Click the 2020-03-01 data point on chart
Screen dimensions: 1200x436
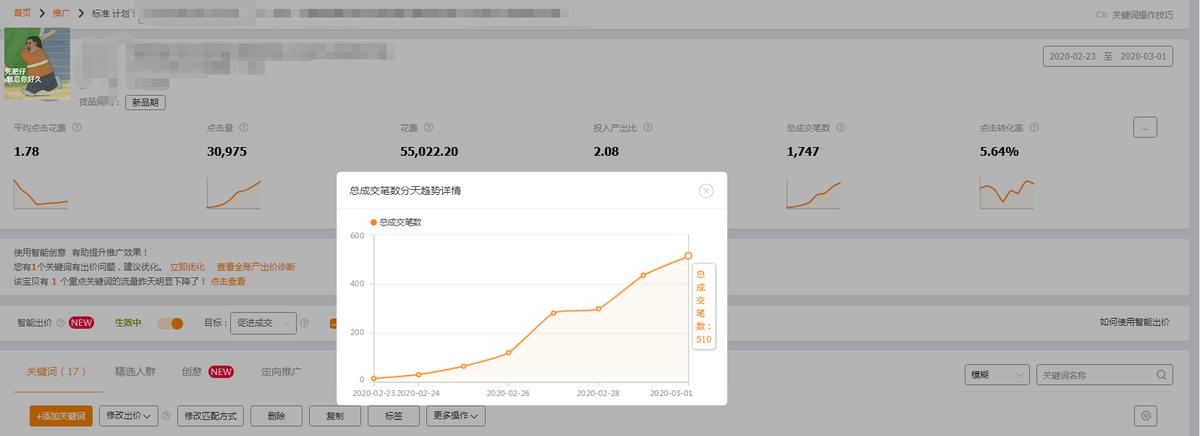coord(688,256)
